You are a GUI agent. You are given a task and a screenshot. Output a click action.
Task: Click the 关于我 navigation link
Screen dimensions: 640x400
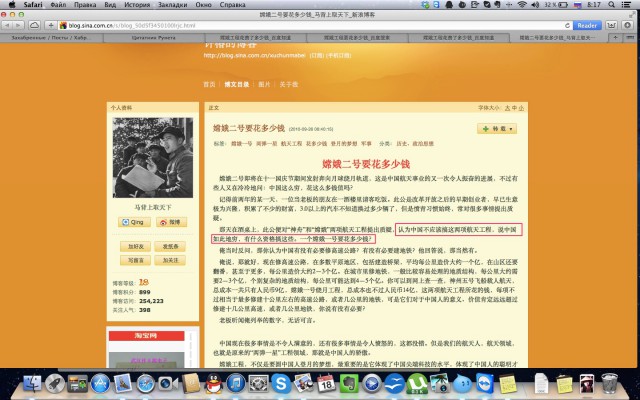pyautogui.click(x=287, y=84)
